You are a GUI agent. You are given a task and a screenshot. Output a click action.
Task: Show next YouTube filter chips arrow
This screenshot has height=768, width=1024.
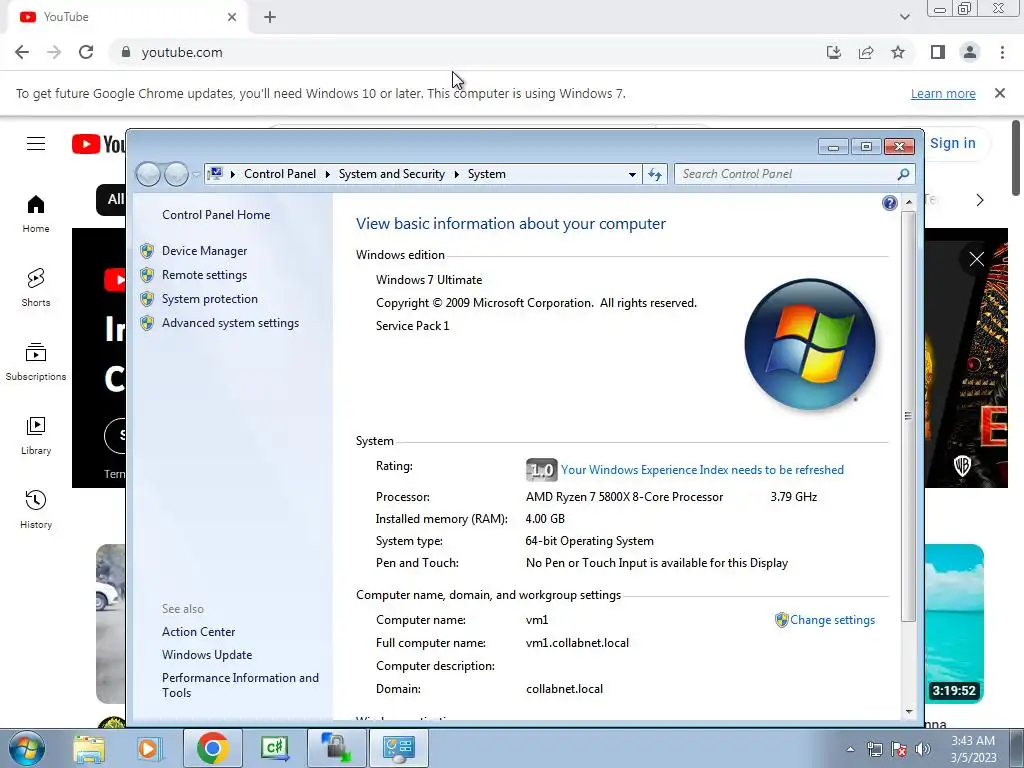[x=980, y=200]
